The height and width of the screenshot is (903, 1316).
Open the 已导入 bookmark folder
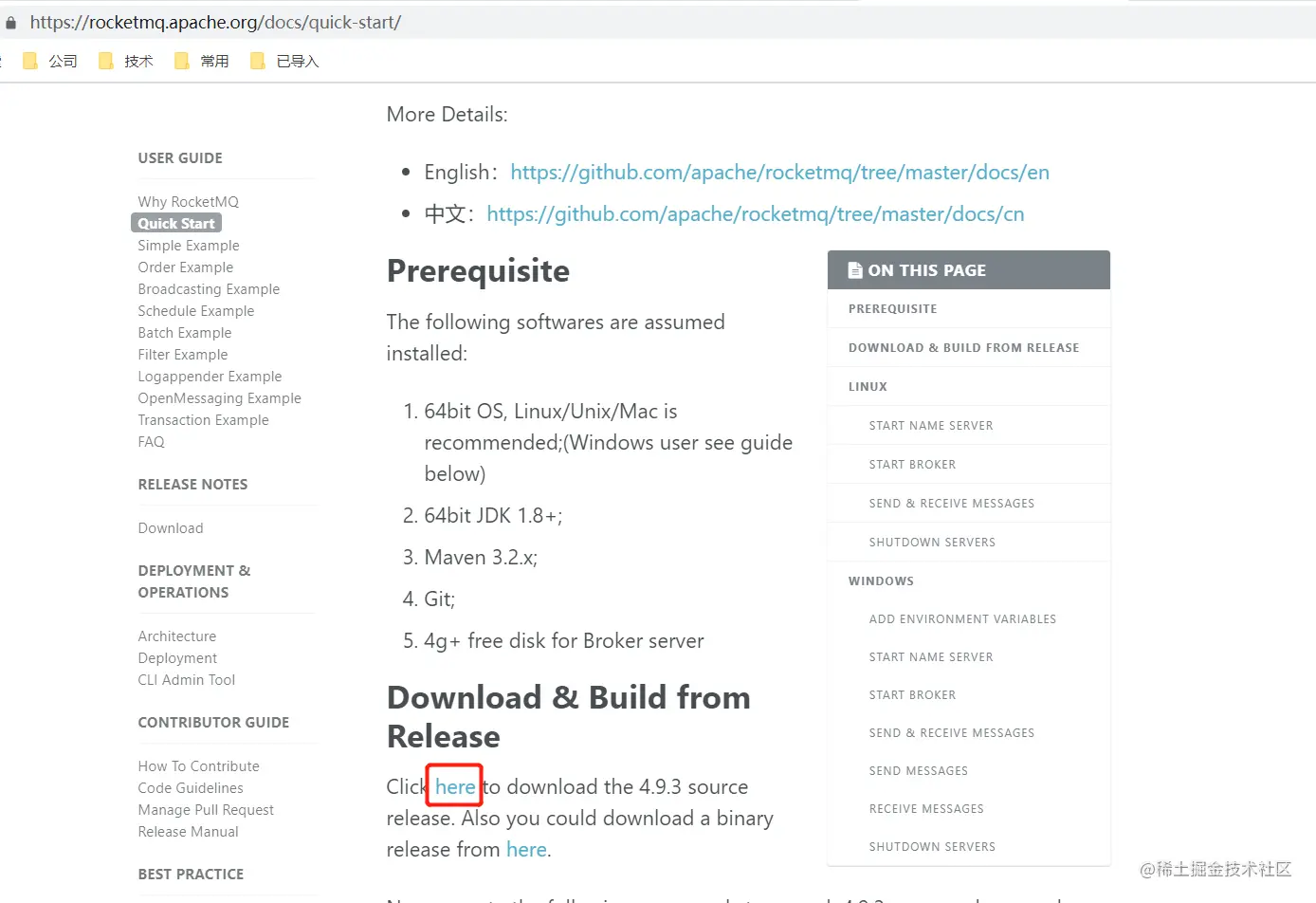coord(284,61)
